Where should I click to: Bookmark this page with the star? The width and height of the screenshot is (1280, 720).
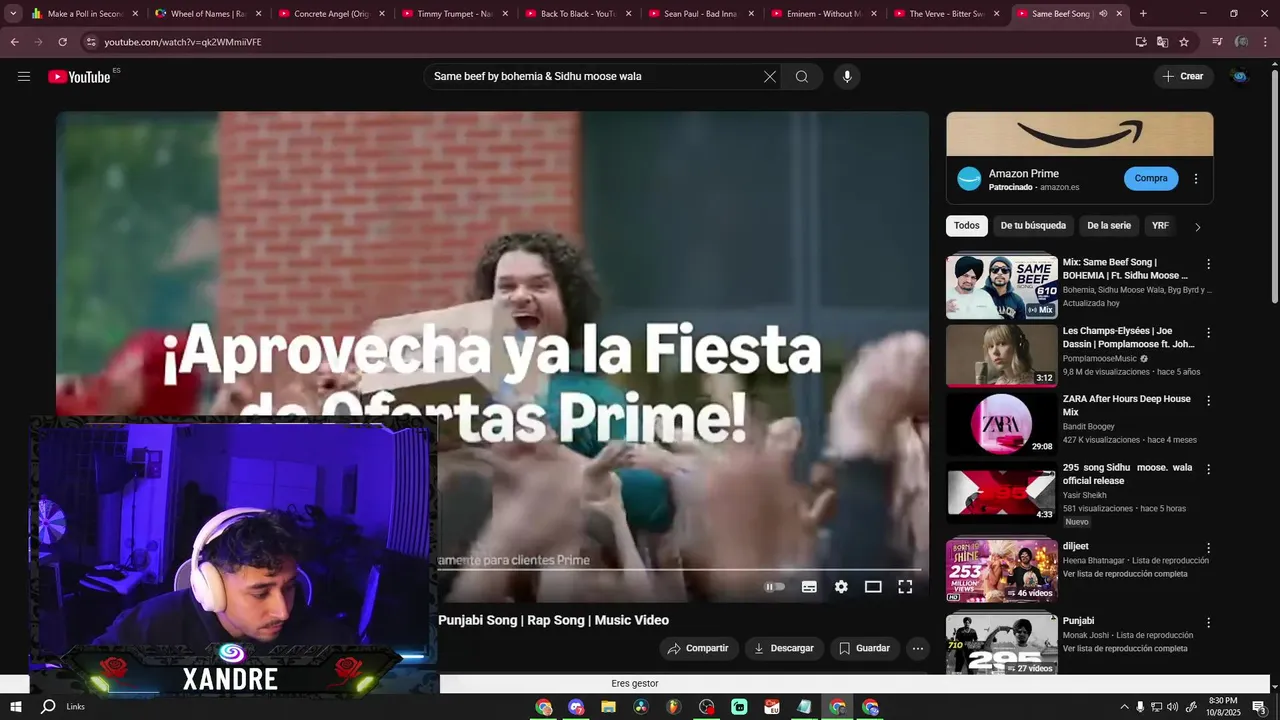click(1184, 42)
